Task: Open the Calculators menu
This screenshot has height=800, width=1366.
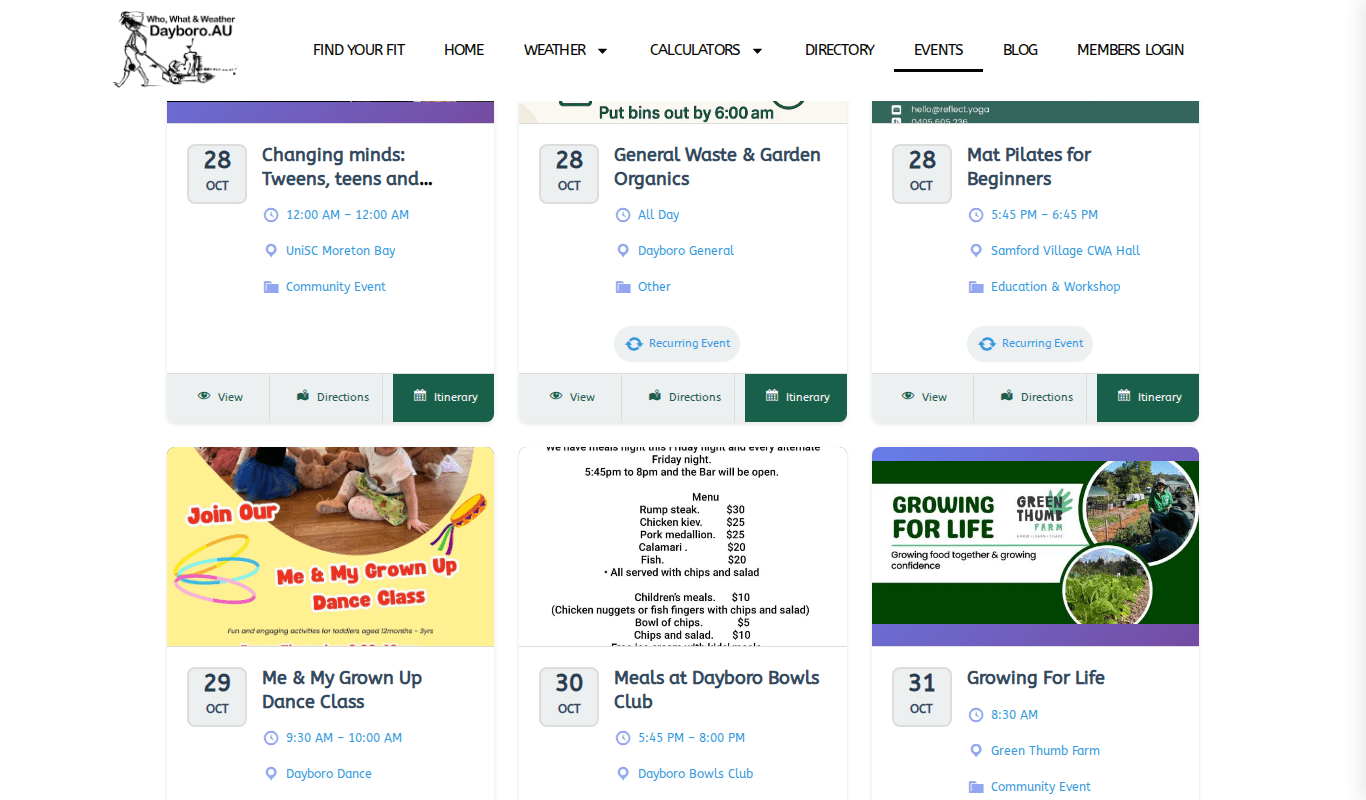Action: [695, 50]
